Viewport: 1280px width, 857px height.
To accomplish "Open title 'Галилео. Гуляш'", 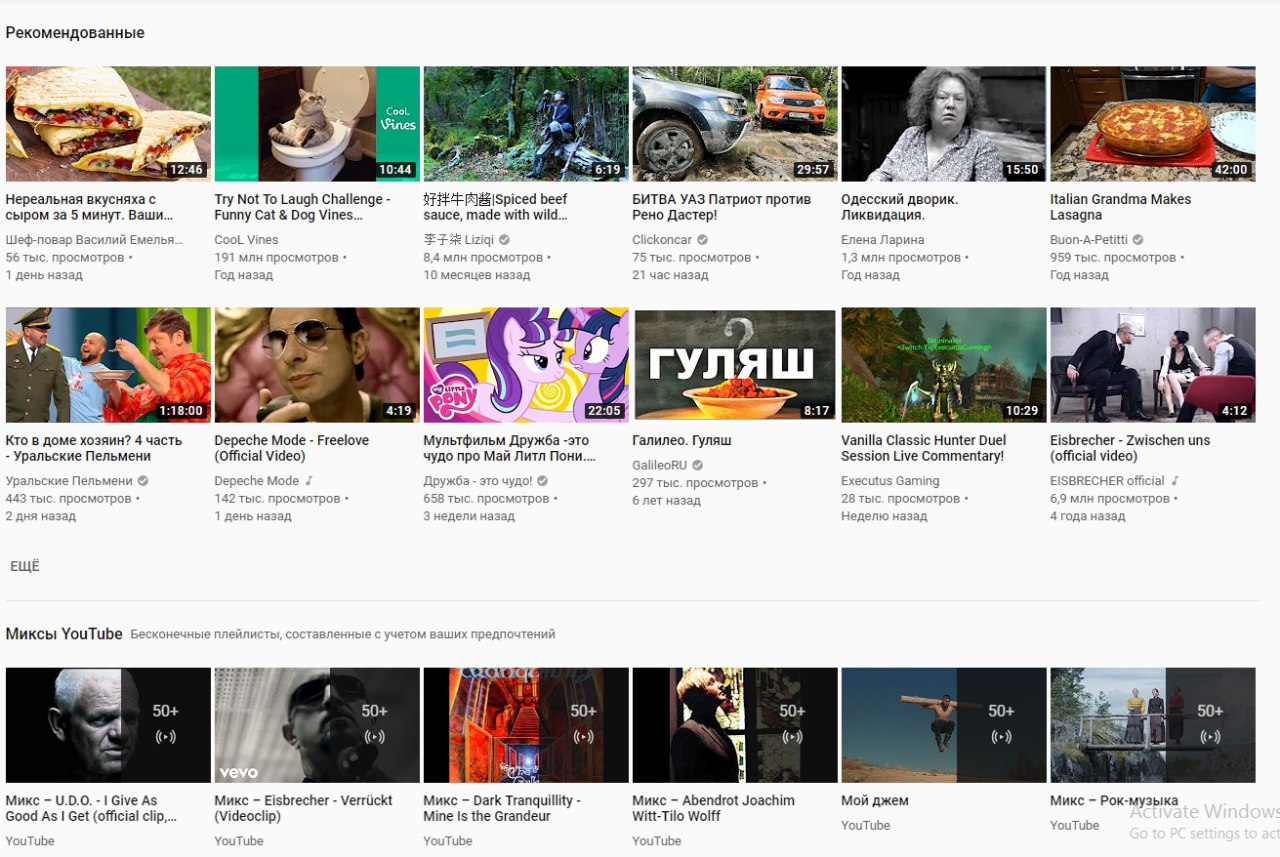I will [x=682, y=440].
